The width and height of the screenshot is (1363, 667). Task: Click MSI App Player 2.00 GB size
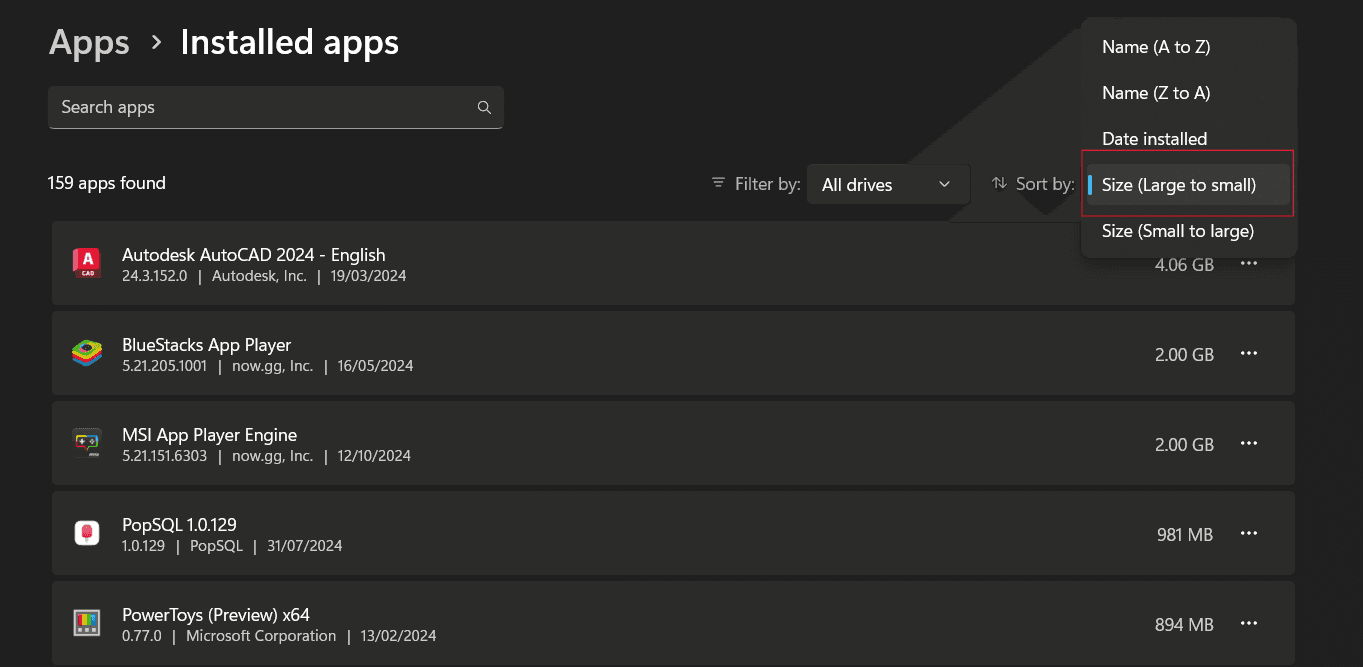[1184, 445]
